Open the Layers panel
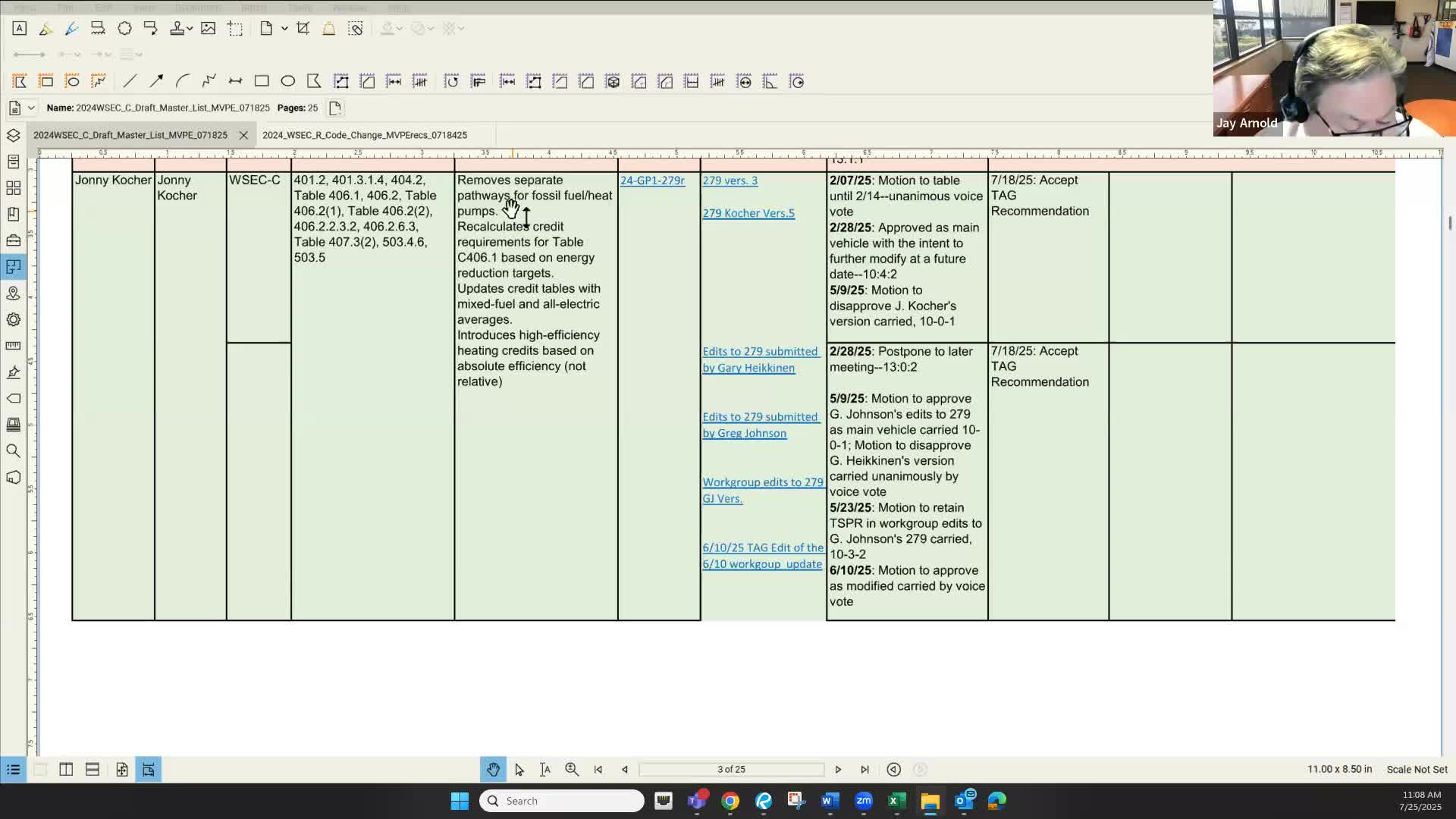This screenshot has height=819, width=1456. point(13,135)
